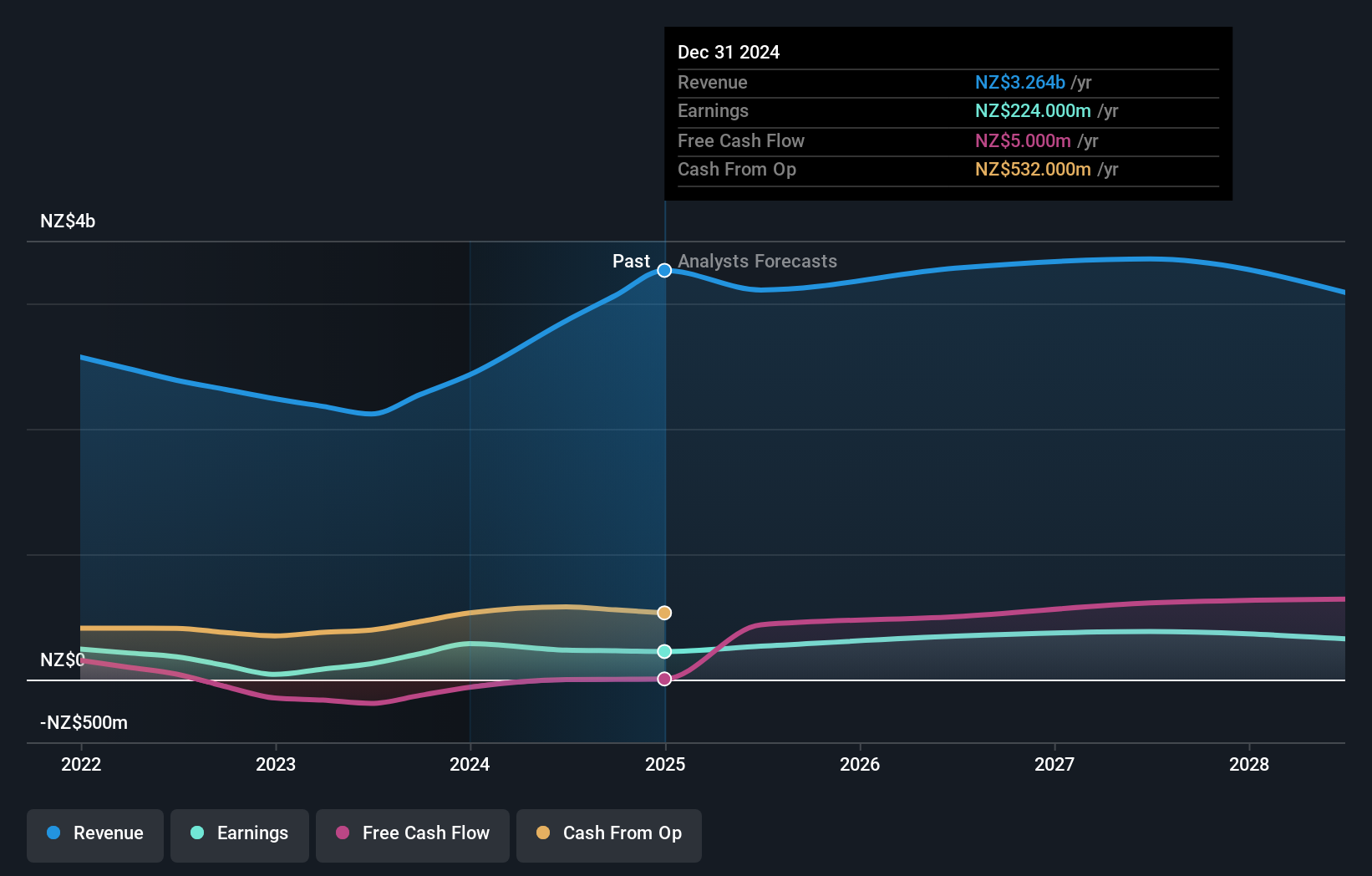Click the NZ$224.000m Earnings value in tooltip

[1034, 111]
